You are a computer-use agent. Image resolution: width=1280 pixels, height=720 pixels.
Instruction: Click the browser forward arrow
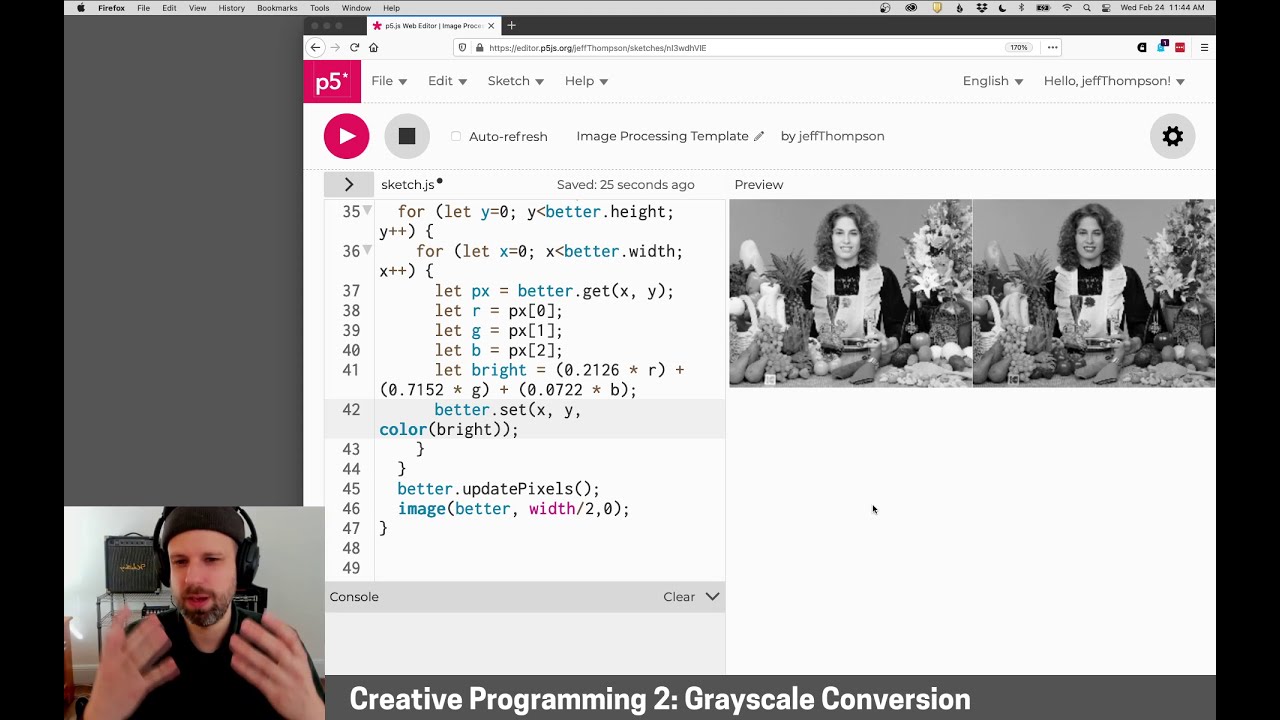(335, 47)
